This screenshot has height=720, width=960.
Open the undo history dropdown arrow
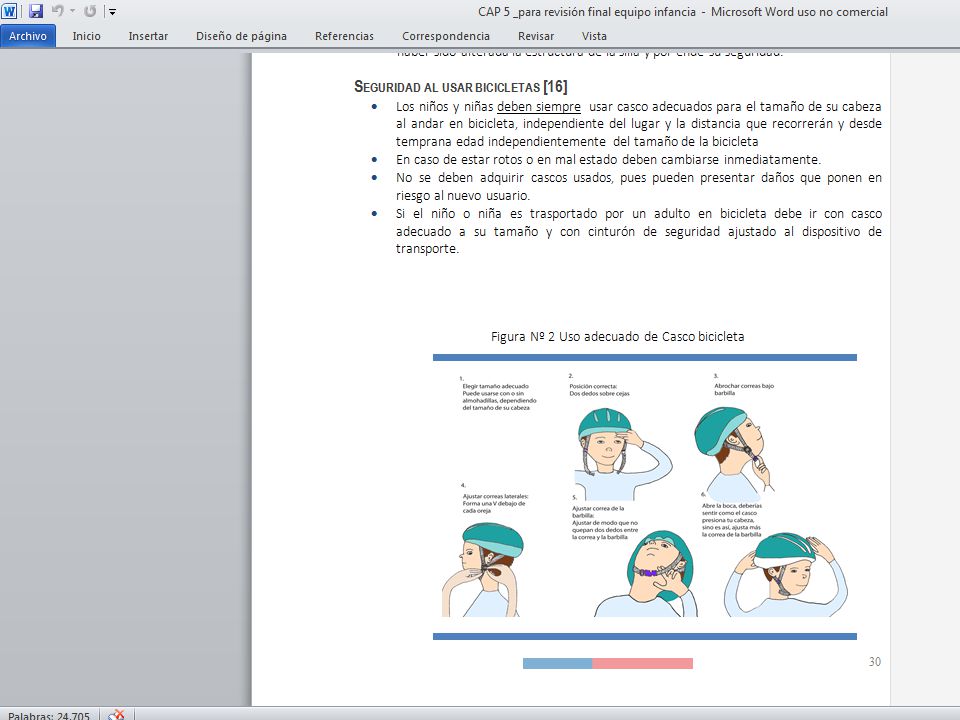(x=72, y=11)
